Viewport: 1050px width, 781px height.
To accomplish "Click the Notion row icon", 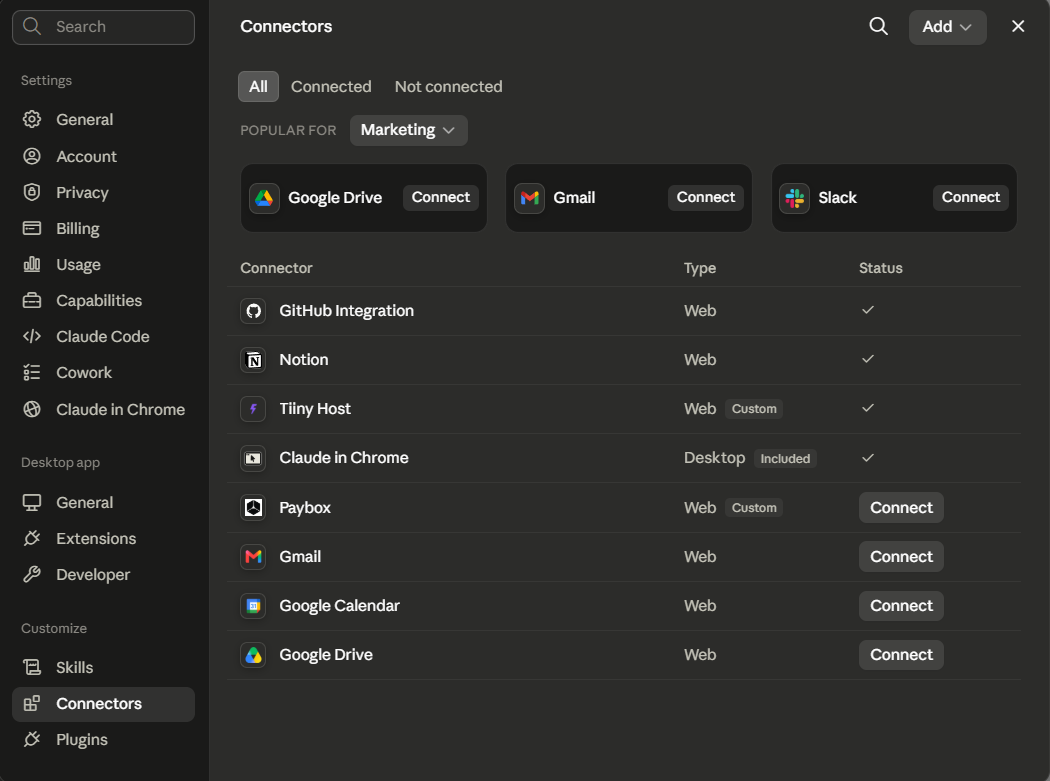I will [253, 360].
